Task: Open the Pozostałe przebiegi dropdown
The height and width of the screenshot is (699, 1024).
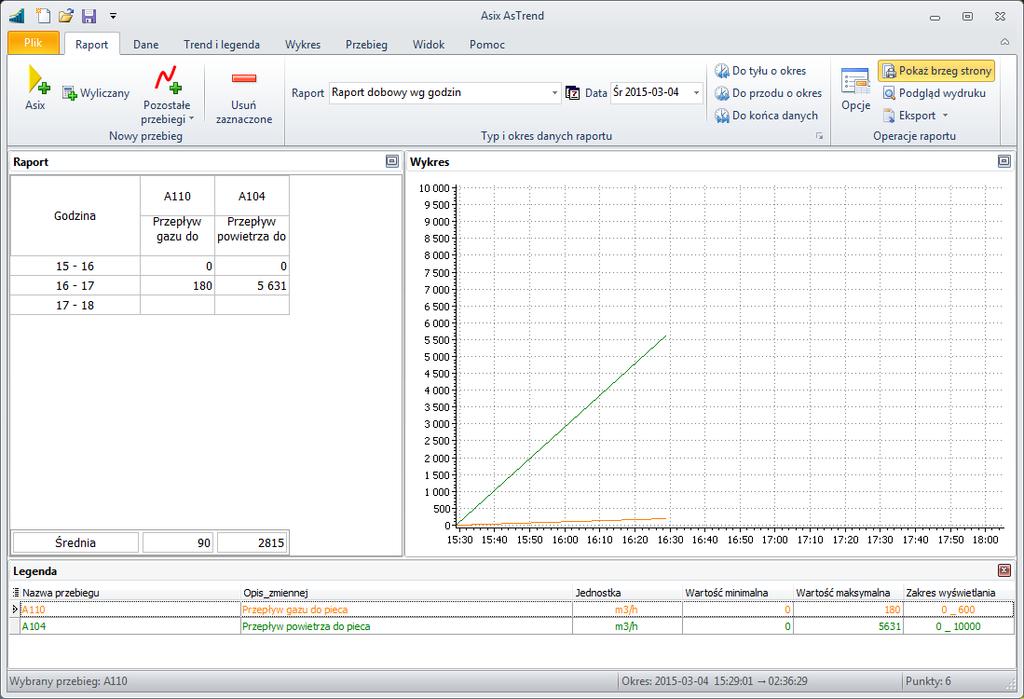Action: click(x=167, y=95)
